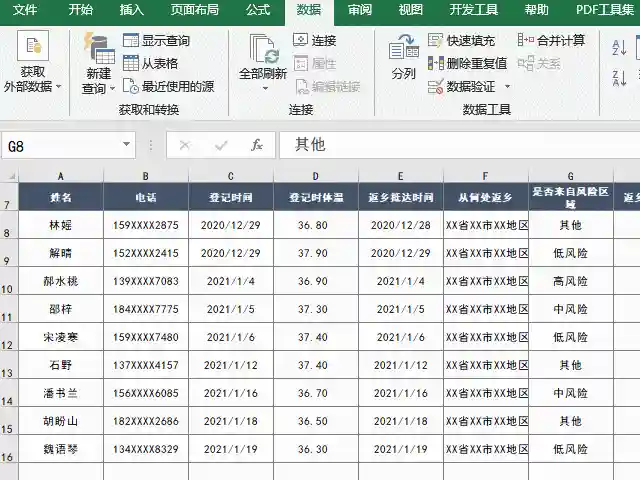The height and width of the screenshot is (480, 640).
Task: Click 删除重复值
Action: (467, 63)
